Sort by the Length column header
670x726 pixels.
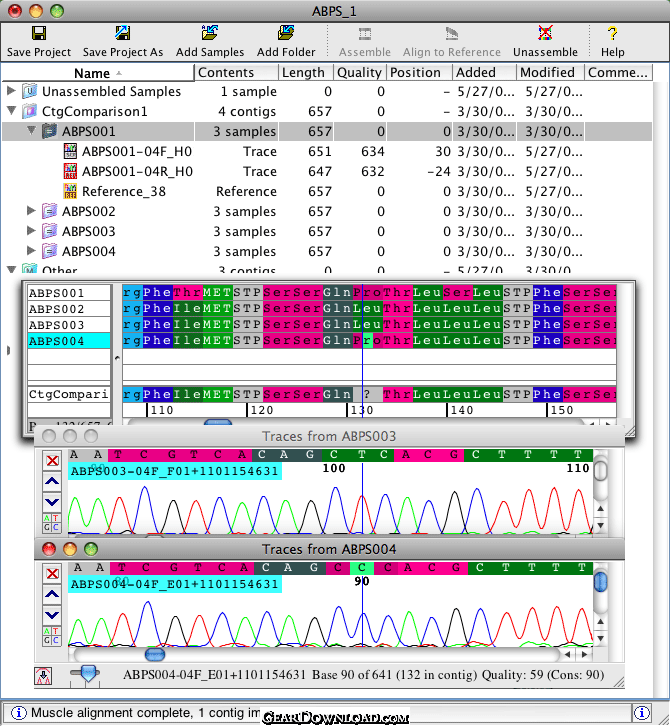pyautogui.click(x=306, y=73)
